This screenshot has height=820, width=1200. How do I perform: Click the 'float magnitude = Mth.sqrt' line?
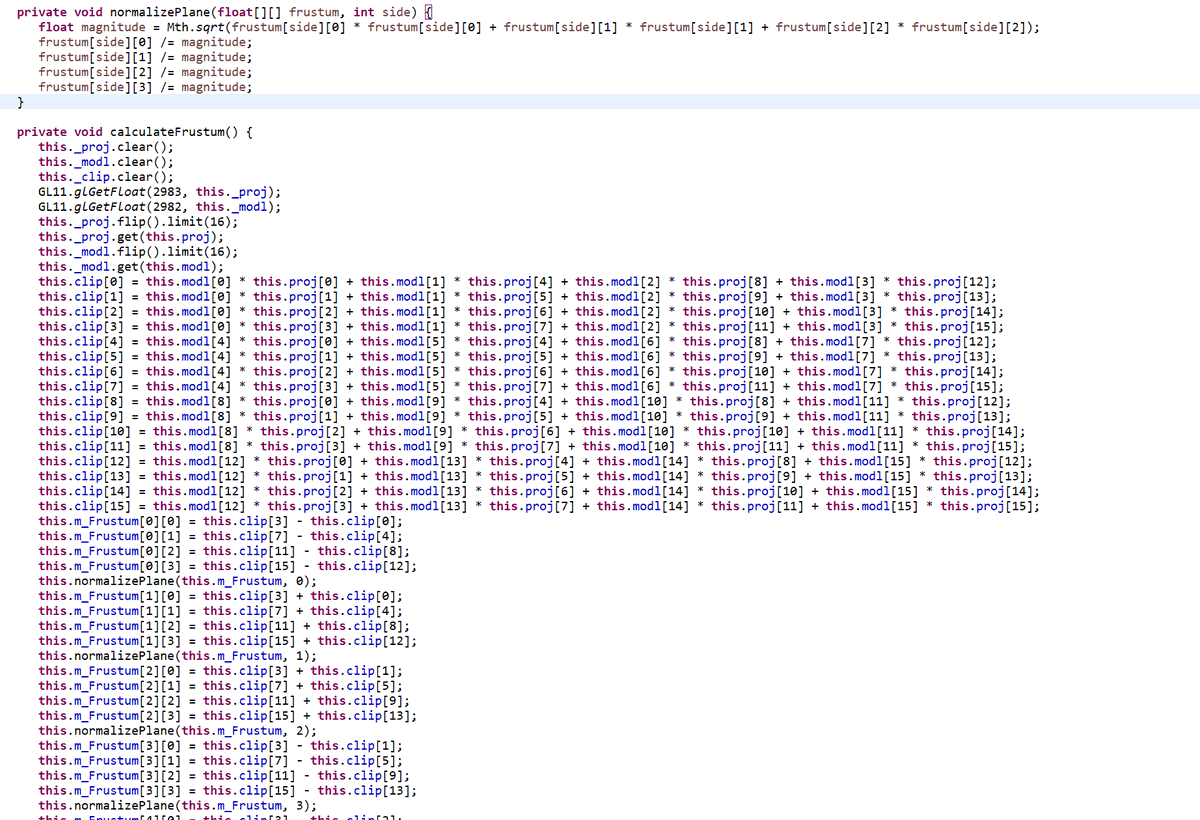pyautogui.click(x=538, y=27)
